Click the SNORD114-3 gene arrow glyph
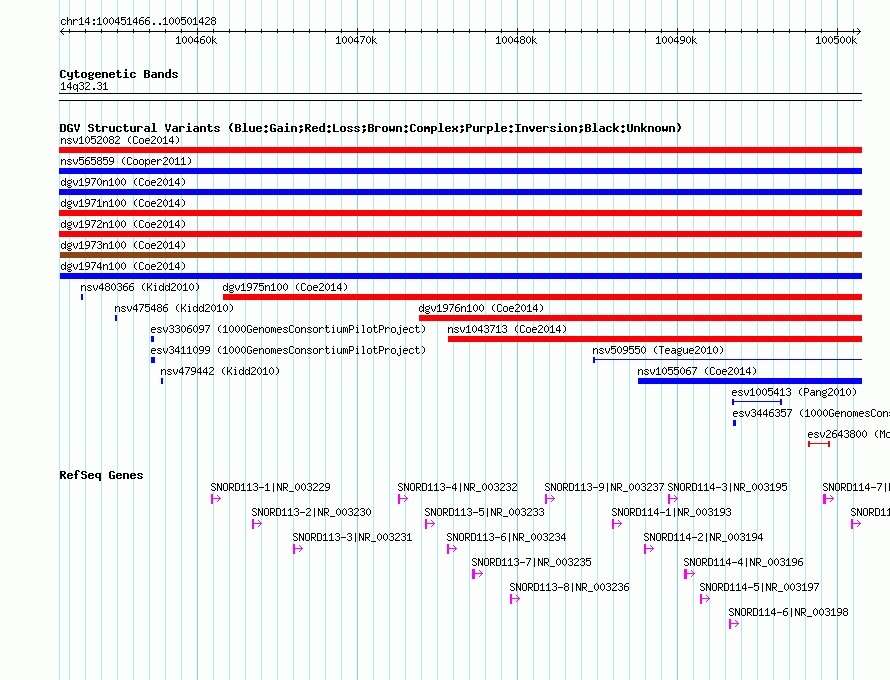This screenshot has height=680, width=890. (673, 499)
